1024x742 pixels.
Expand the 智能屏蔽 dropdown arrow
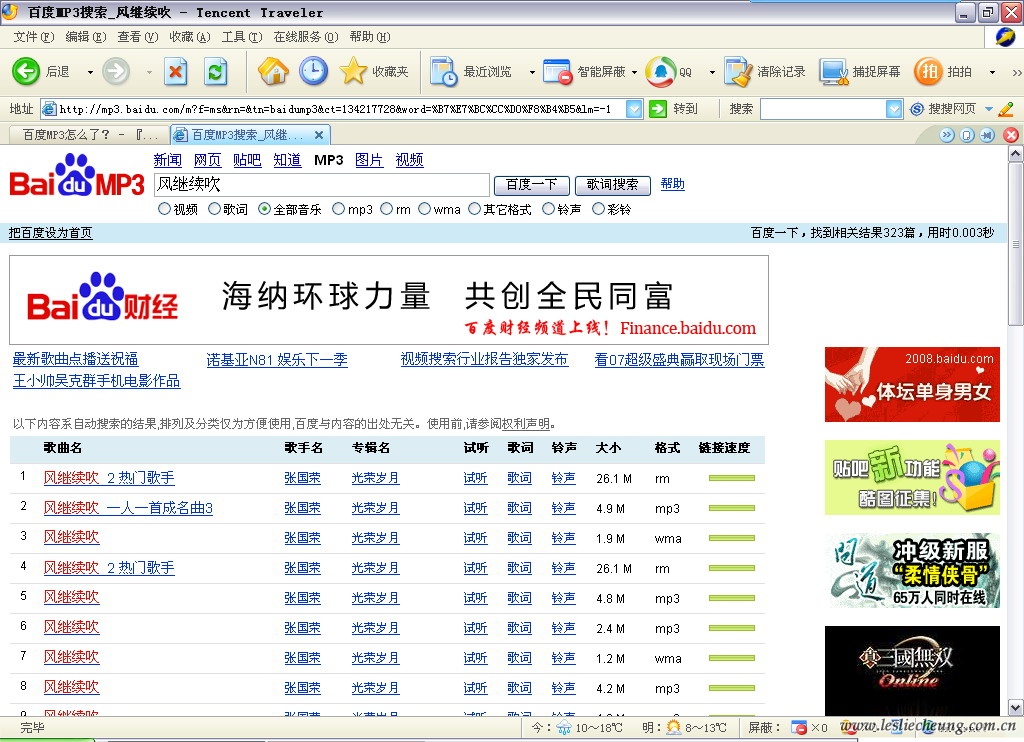633,72
